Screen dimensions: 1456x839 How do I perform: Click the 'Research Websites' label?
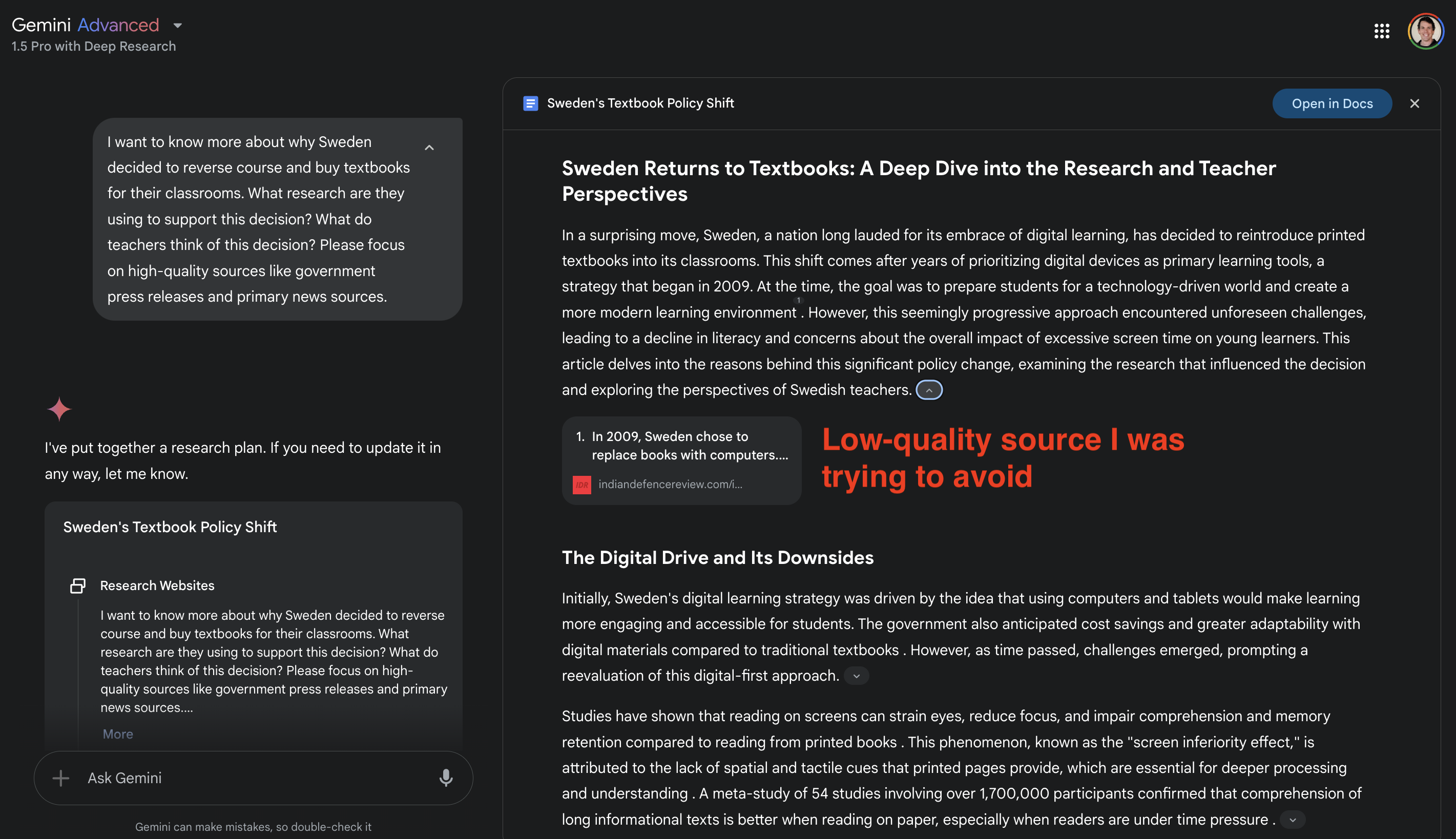coord(157,585)
